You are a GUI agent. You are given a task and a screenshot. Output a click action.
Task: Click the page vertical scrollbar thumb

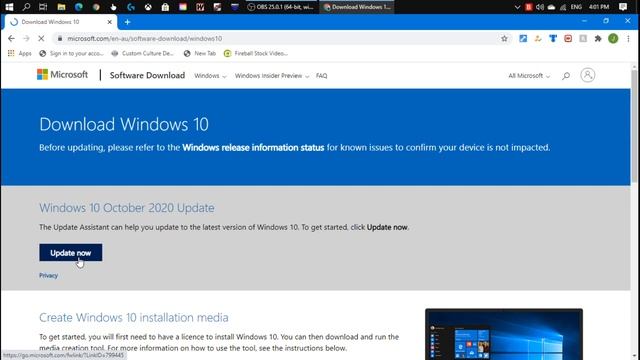click(x=634, y=127)
